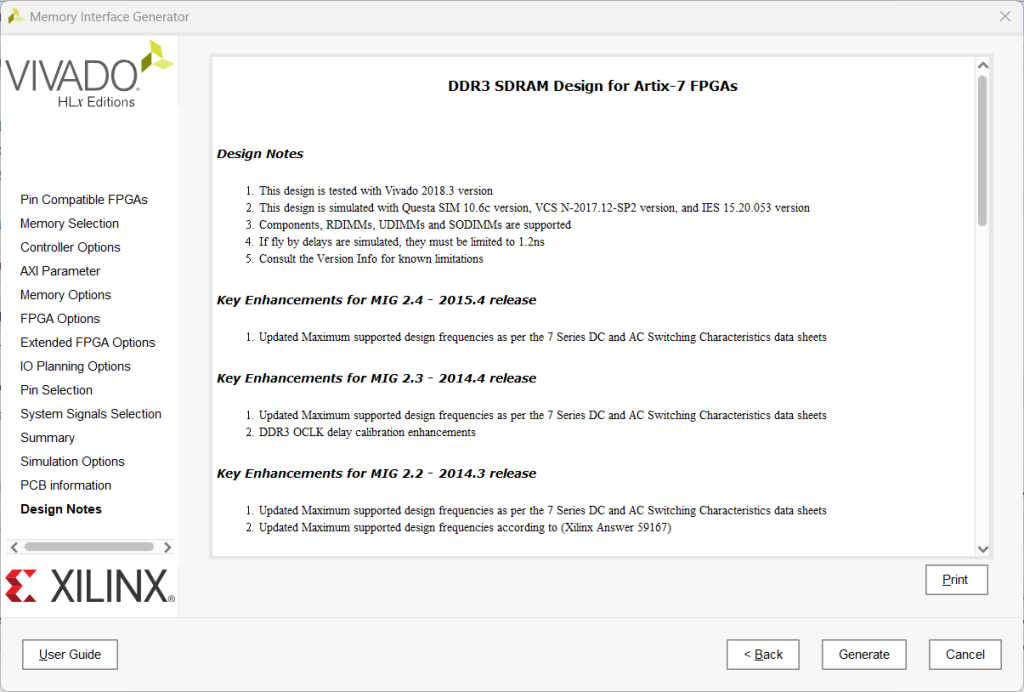Screen dimensions: 1024x692
Task: Click Generate to create the design
Action: 864,655
